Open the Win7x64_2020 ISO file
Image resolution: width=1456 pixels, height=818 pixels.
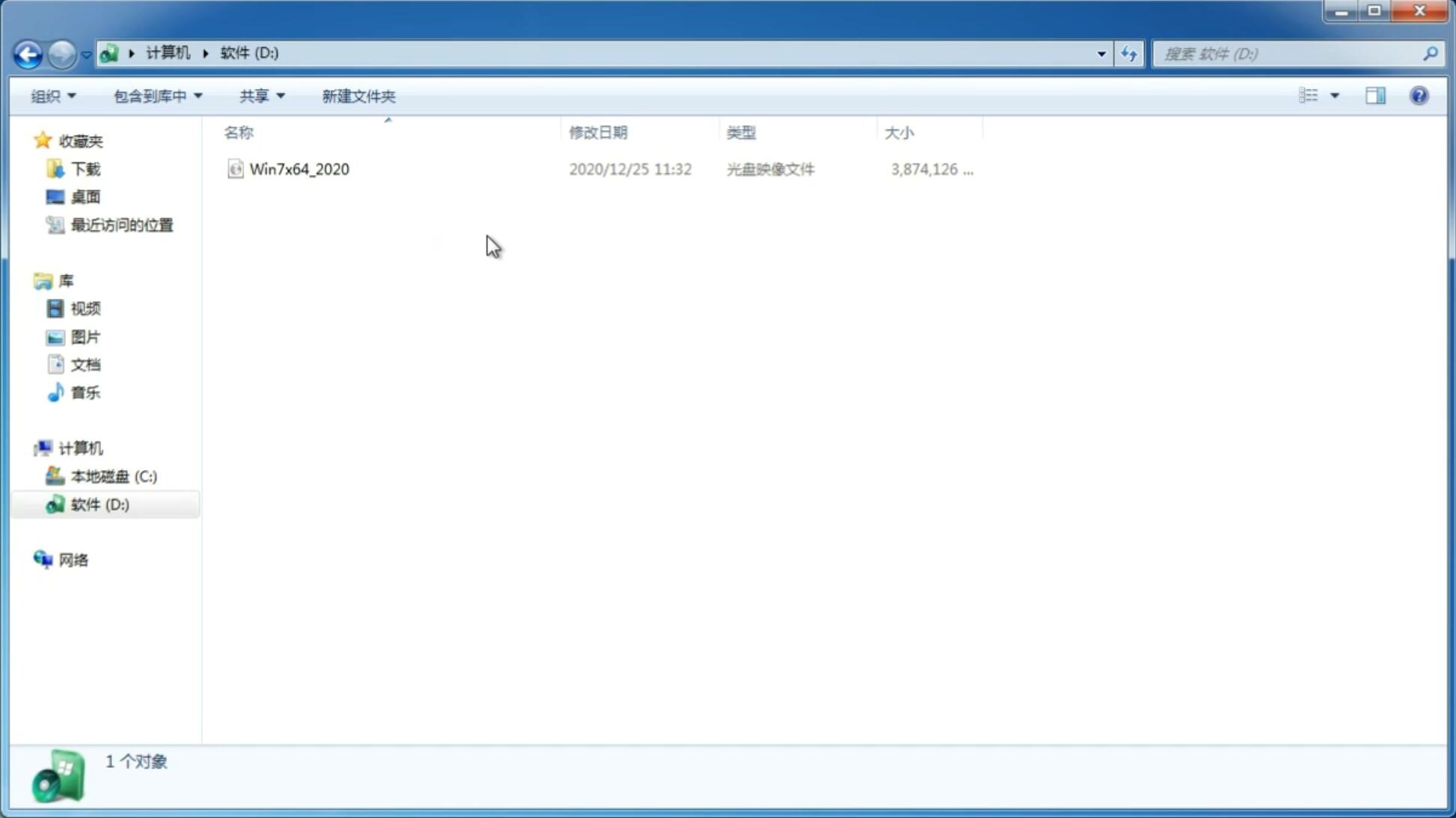[x=298, y=169]
